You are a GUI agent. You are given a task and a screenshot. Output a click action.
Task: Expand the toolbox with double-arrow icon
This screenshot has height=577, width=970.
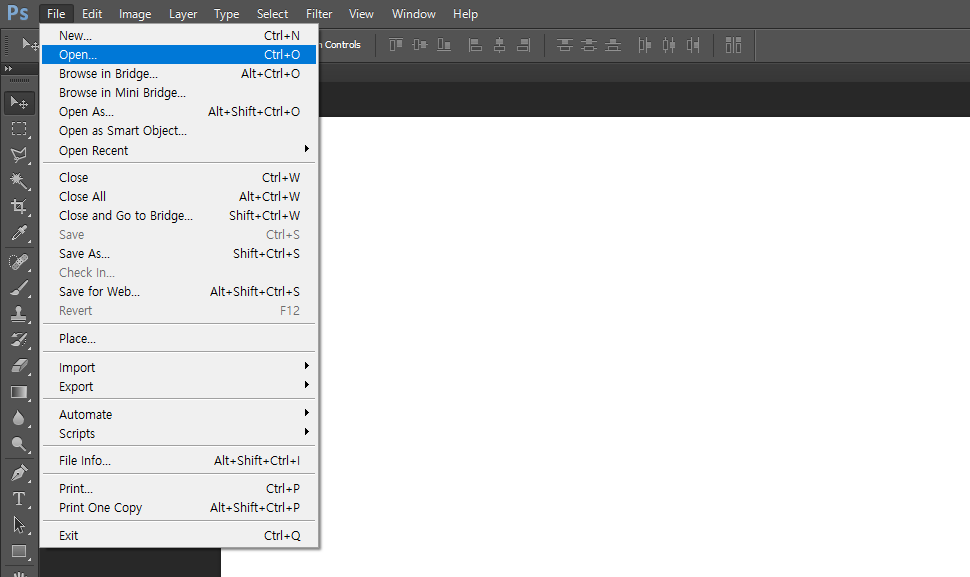tap(9, 69)
